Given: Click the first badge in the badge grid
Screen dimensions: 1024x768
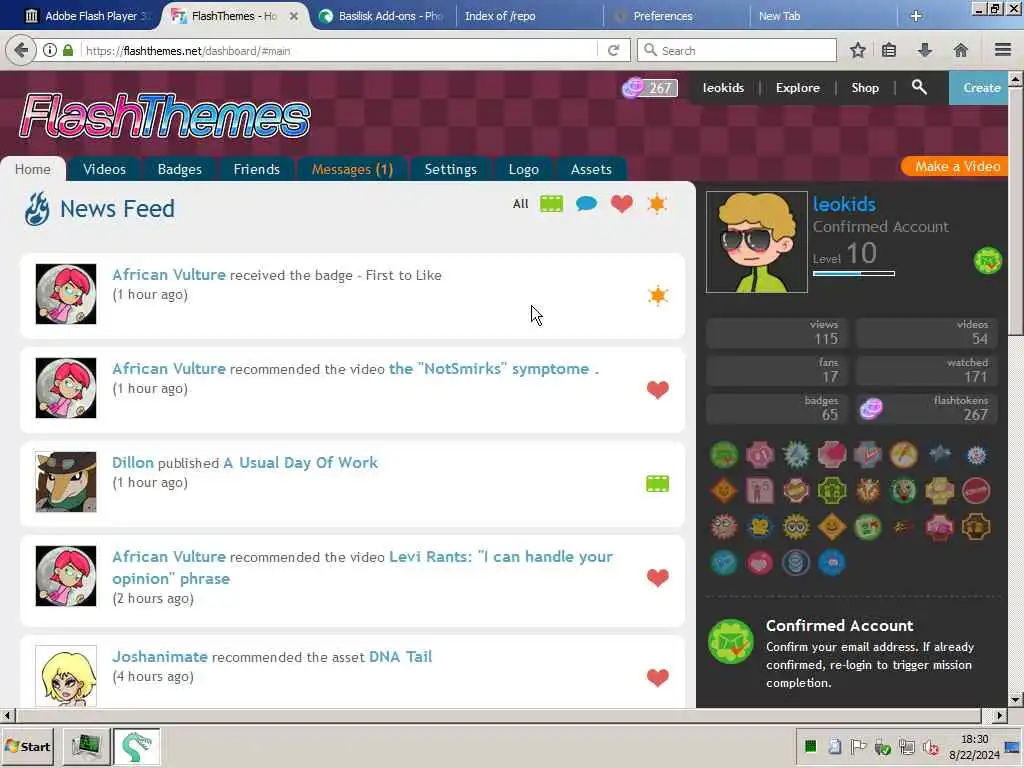Looking at the screenshot, I should pyautogui.click(x=724, y=455).
